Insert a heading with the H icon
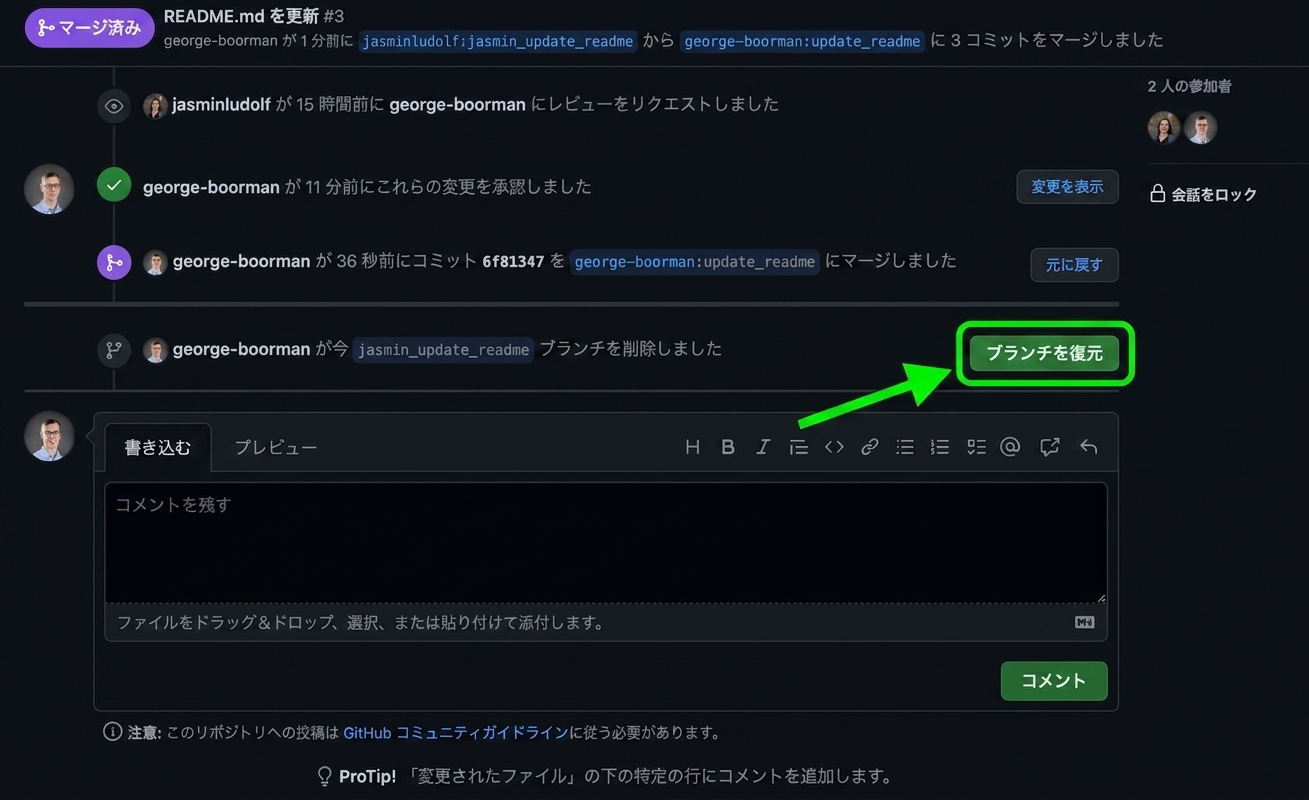The image size is (1309, 800). pyautogui.click(x=692, y=447)
